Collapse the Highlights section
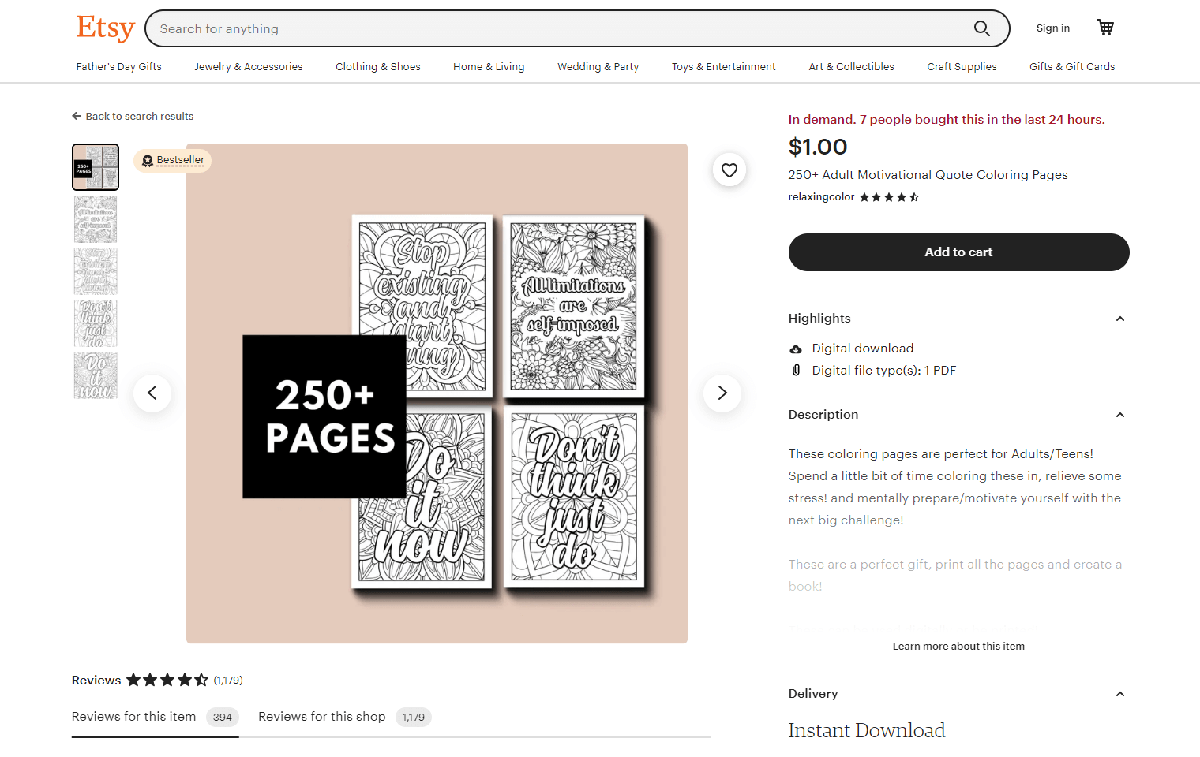 pyautogui.click(x=1119, y=319)
